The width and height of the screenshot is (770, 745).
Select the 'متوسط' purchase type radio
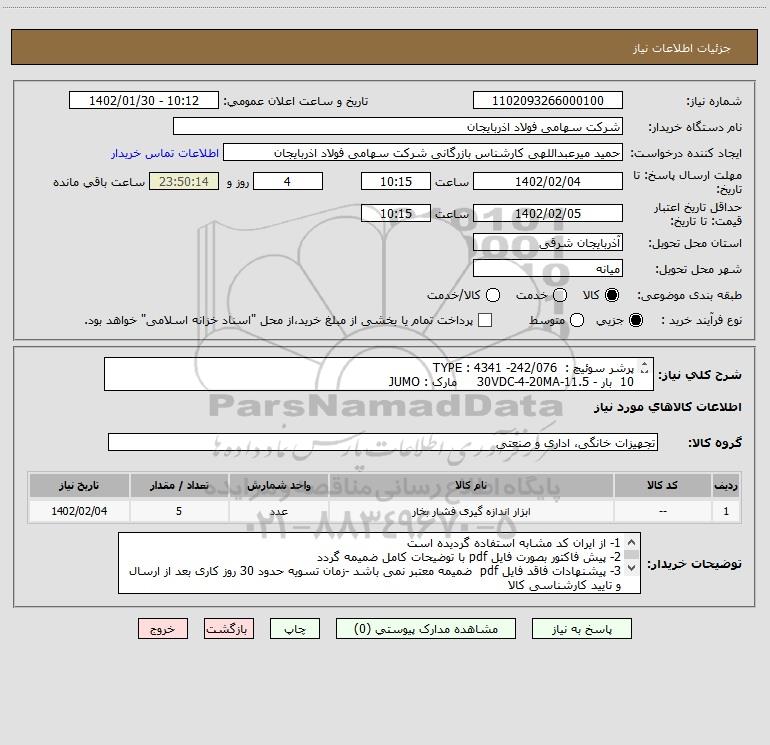(577, 320)
